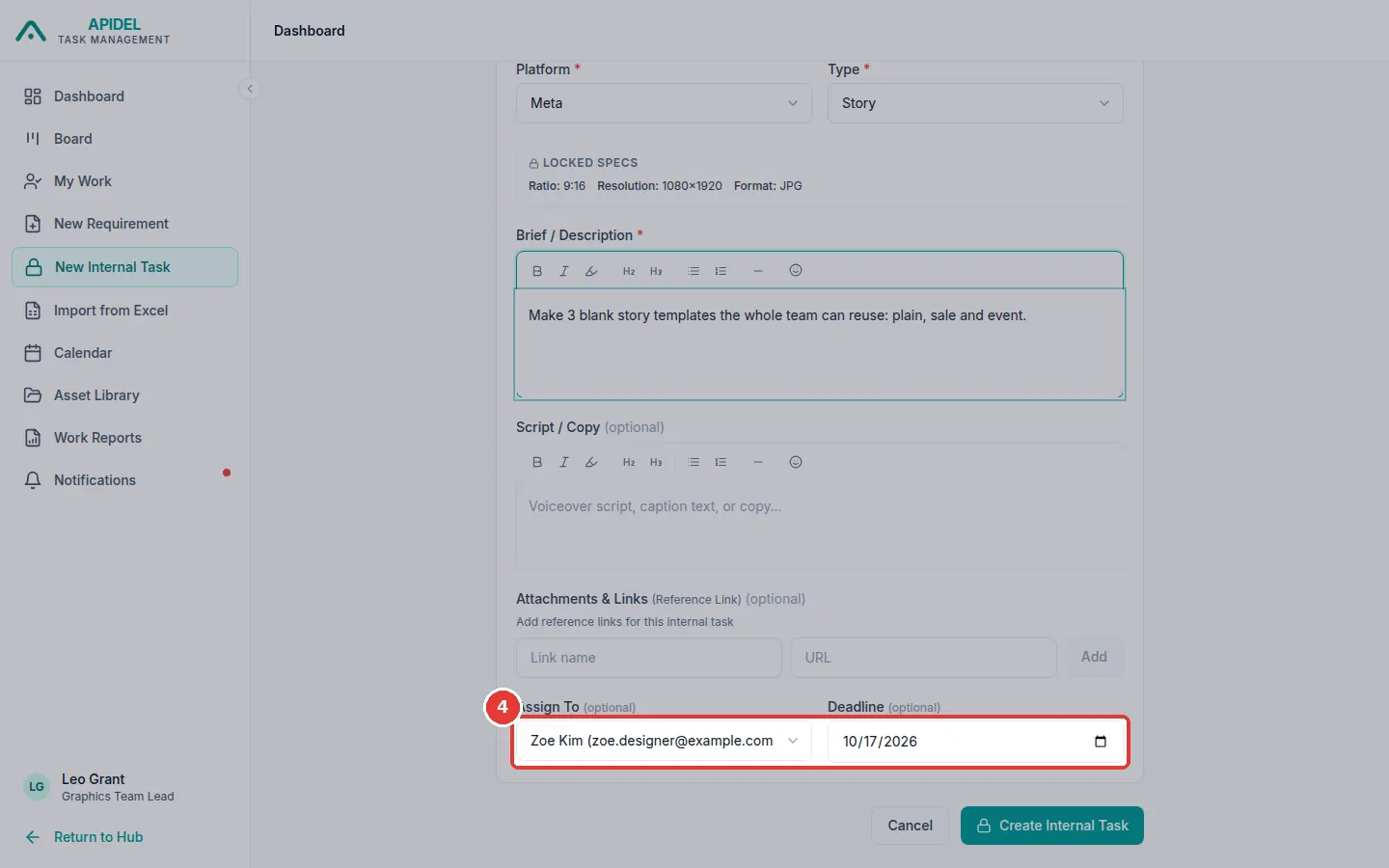
Task: Open emoji picker in Brief editor
Action: tap(796, 271)
